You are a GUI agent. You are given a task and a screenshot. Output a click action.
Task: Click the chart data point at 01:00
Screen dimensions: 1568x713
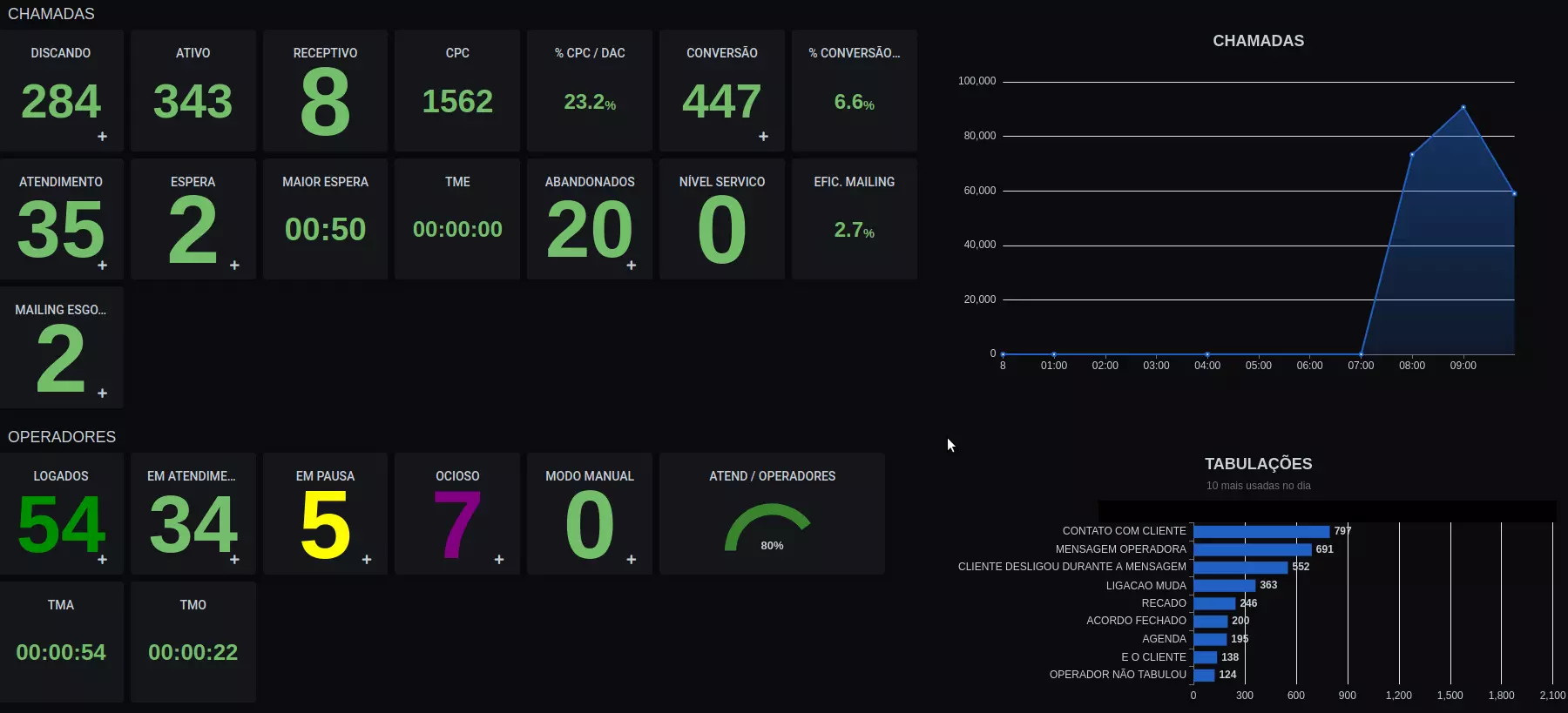[1054, 354]
